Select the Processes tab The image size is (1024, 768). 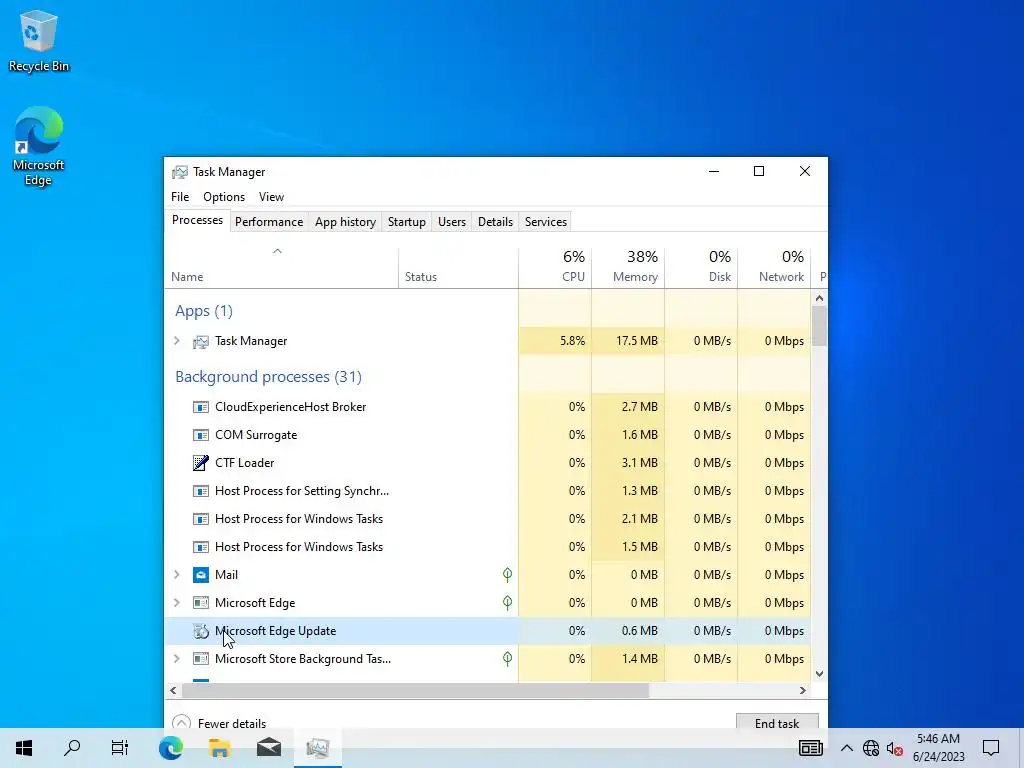[x=197, y=220]
